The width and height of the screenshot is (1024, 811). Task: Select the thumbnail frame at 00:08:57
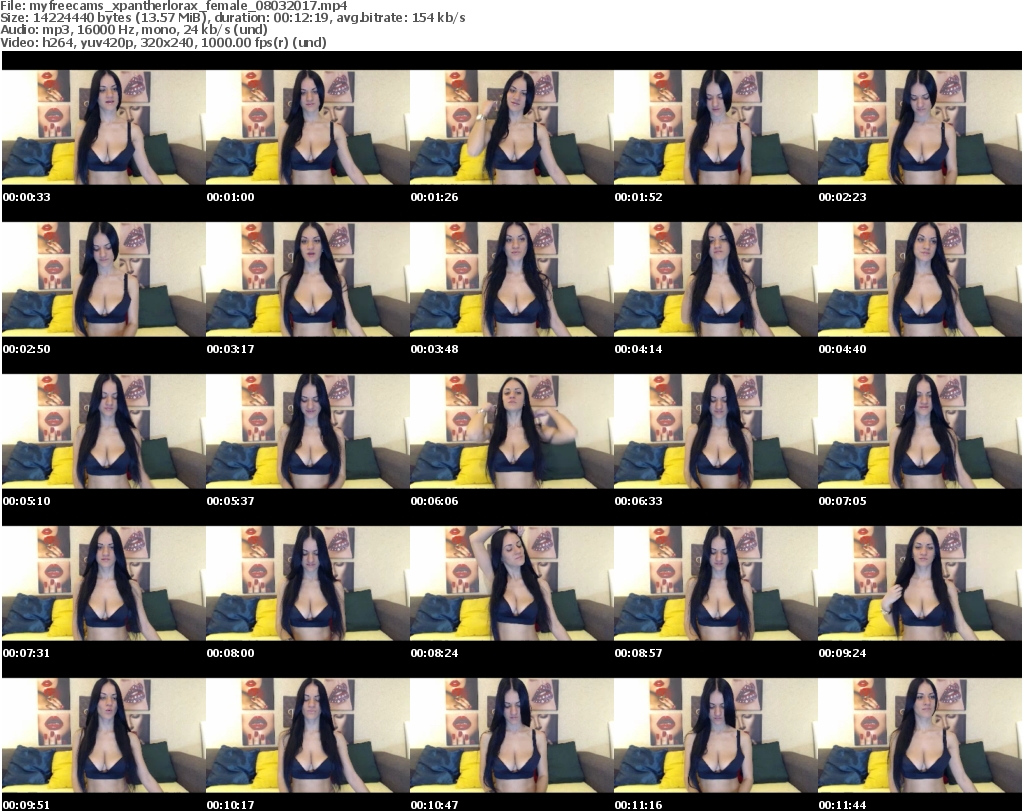click(715, 584)
